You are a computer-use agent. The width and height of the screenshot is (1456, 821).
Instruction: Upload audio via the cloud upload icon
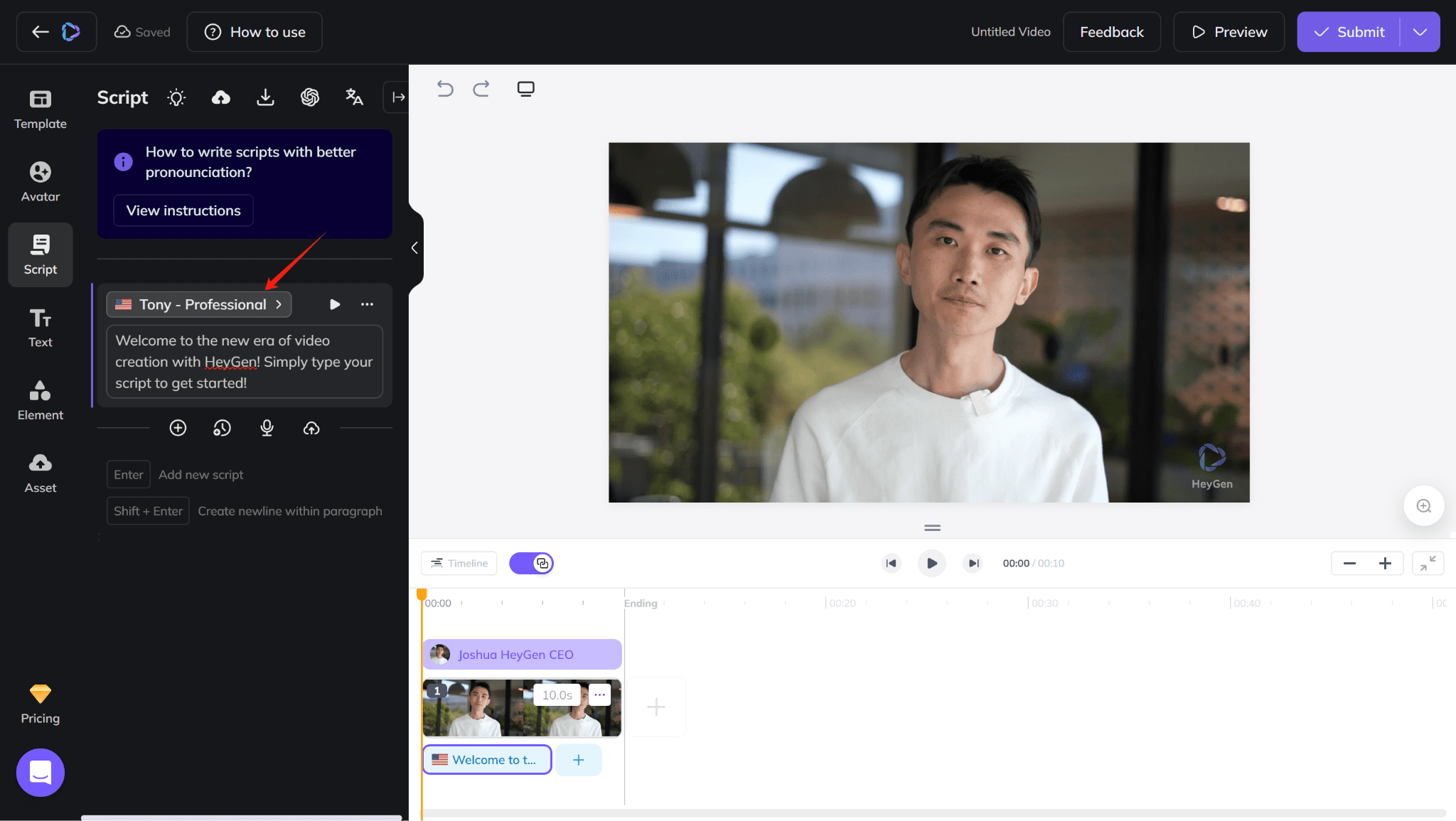(311, 428)
